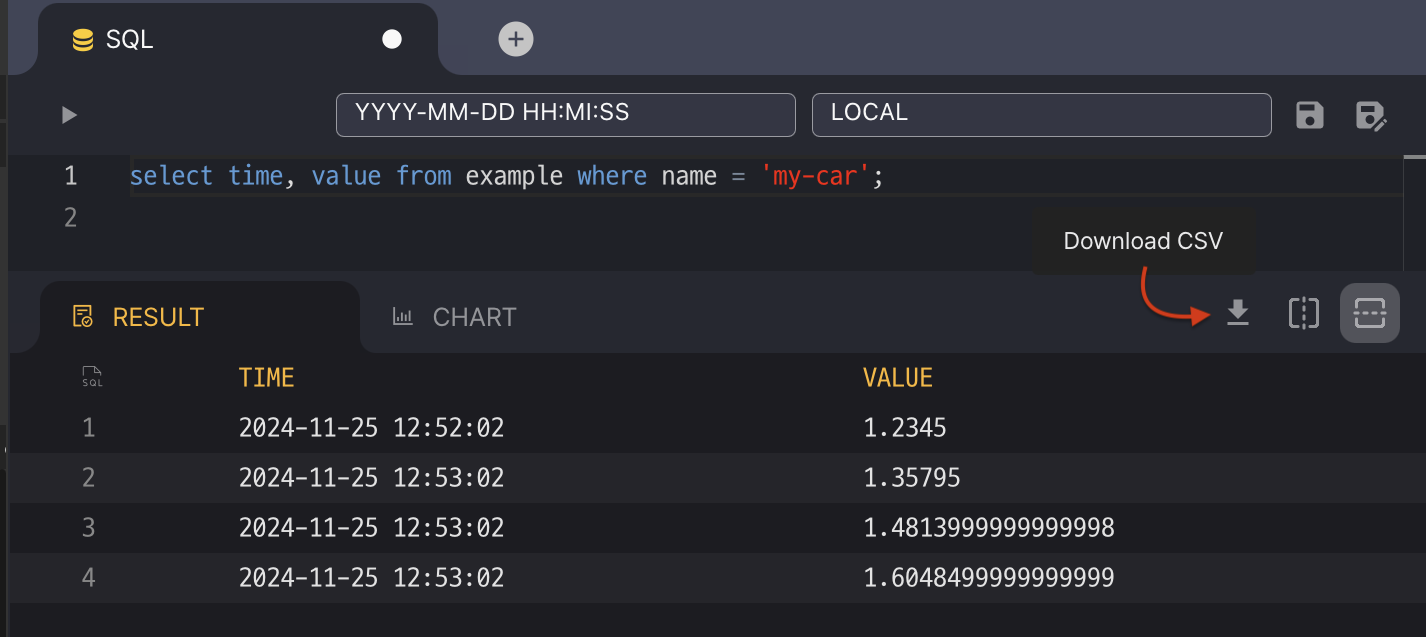Click the save query disk icon

[x=1309, y=115]
